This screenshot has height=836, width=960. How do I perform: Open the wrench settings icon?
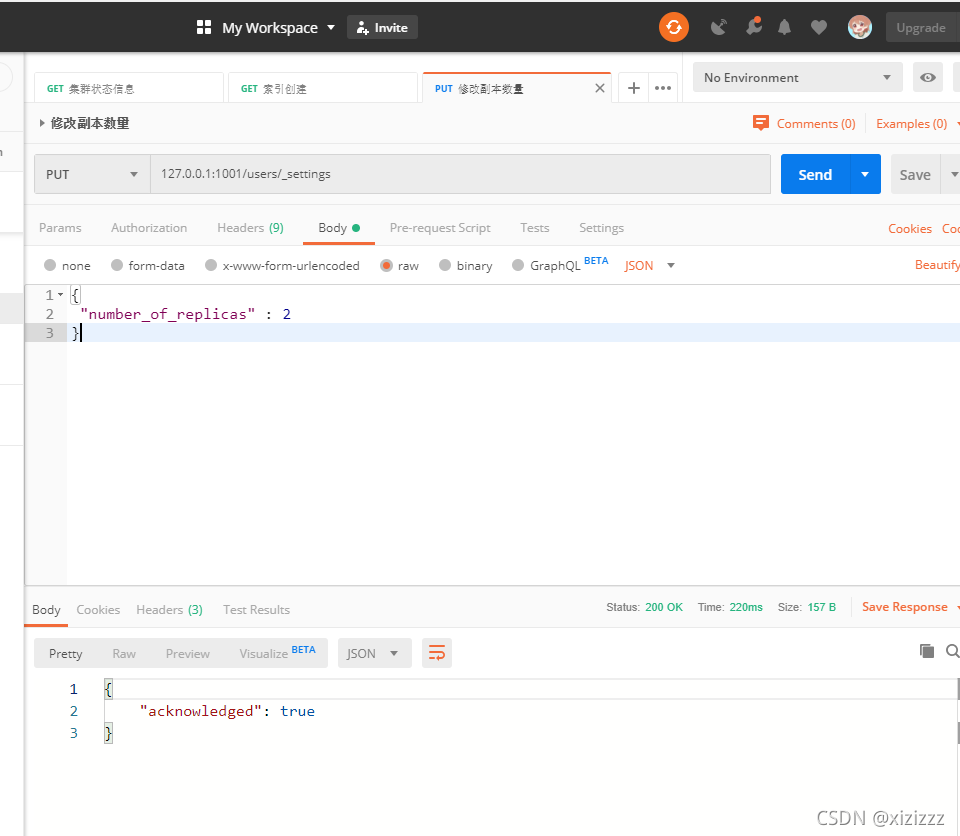(754, 26)
